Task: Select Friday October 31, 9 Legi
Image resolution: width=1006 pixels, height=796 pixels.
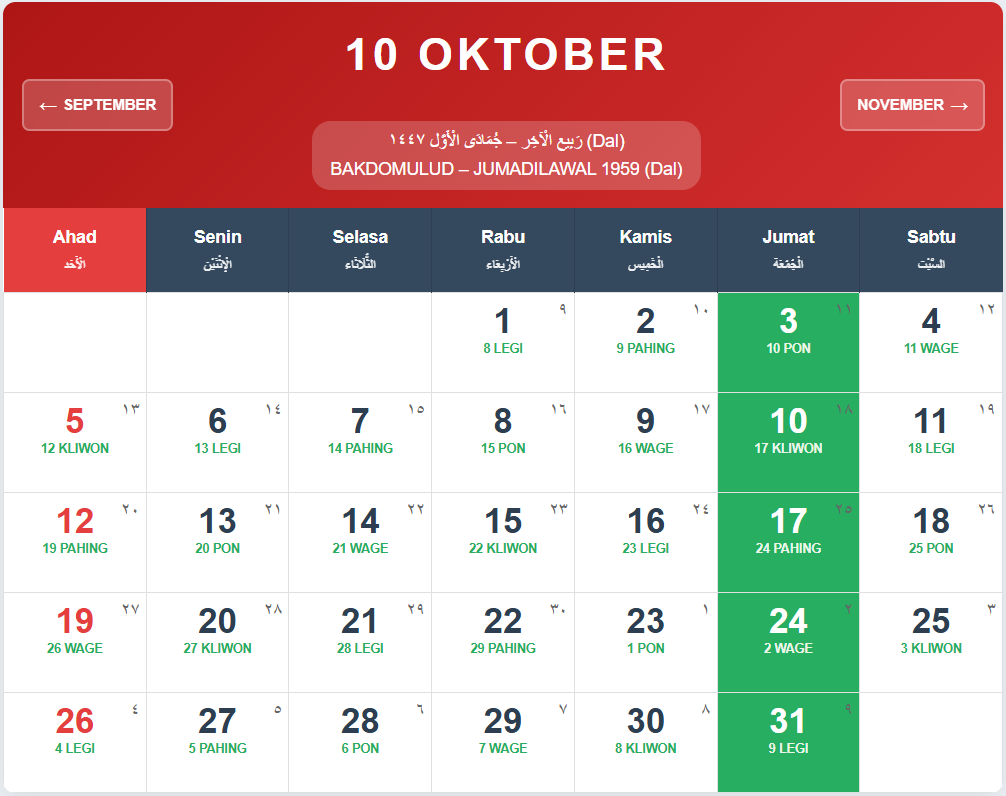Action: (788, 732)
